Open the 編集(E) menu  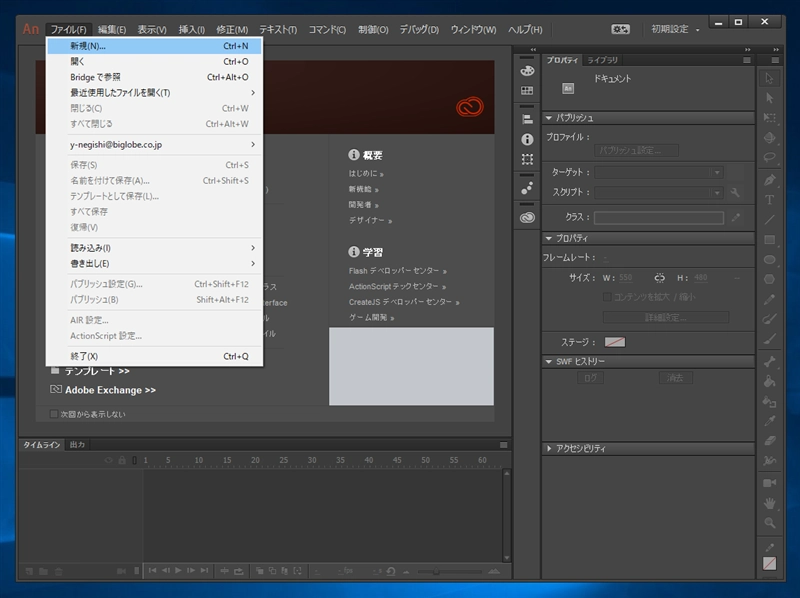coord(112,30)
